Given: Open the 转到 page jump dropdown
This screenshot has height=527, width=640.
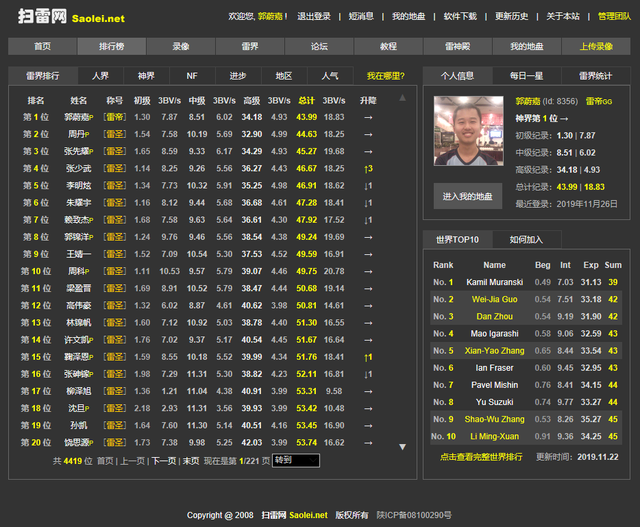Looking at the screenshot, I should [296, 460].
